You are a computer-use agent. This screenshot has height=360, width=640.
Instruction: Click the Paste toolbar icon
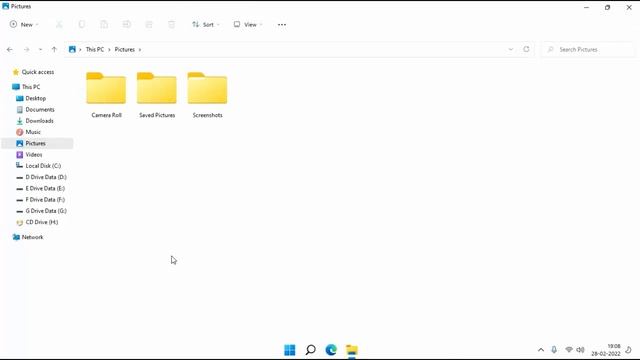pos(104,24)
